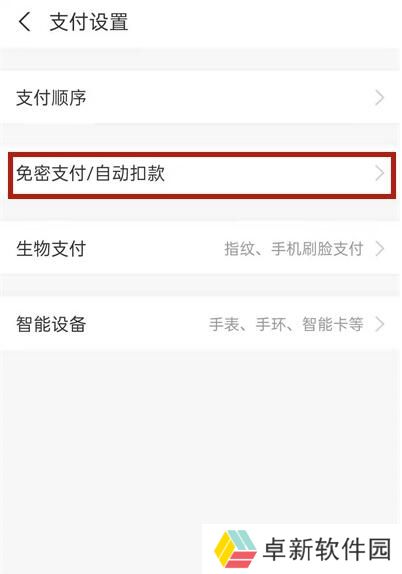The height and width of the screenshot is (574, 402).
Task: Tap the blank middle of the 支付顺序 row
Action: coord(231,98)
